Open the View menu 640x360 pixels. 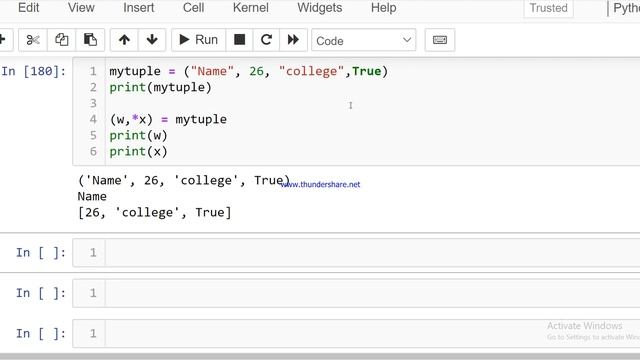point(81,8)
